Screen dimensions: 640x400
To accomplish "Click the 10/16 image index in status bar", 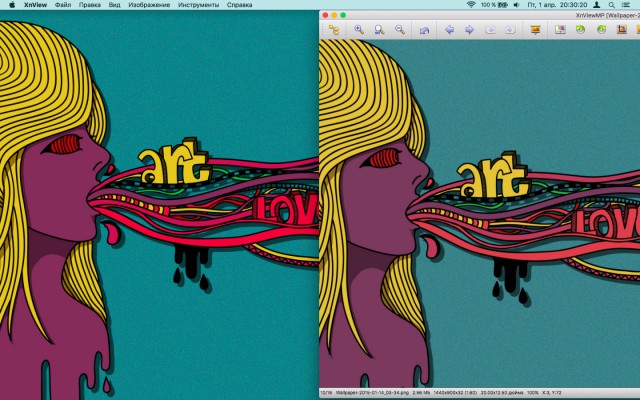I will [x=326, y=393].
